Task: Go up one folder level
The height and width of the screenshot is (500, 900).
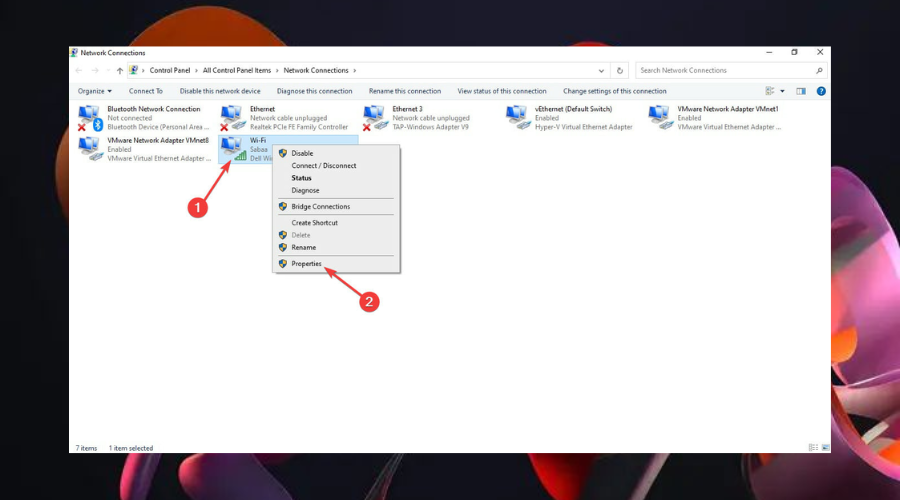Action: click(x=119, y=71)
